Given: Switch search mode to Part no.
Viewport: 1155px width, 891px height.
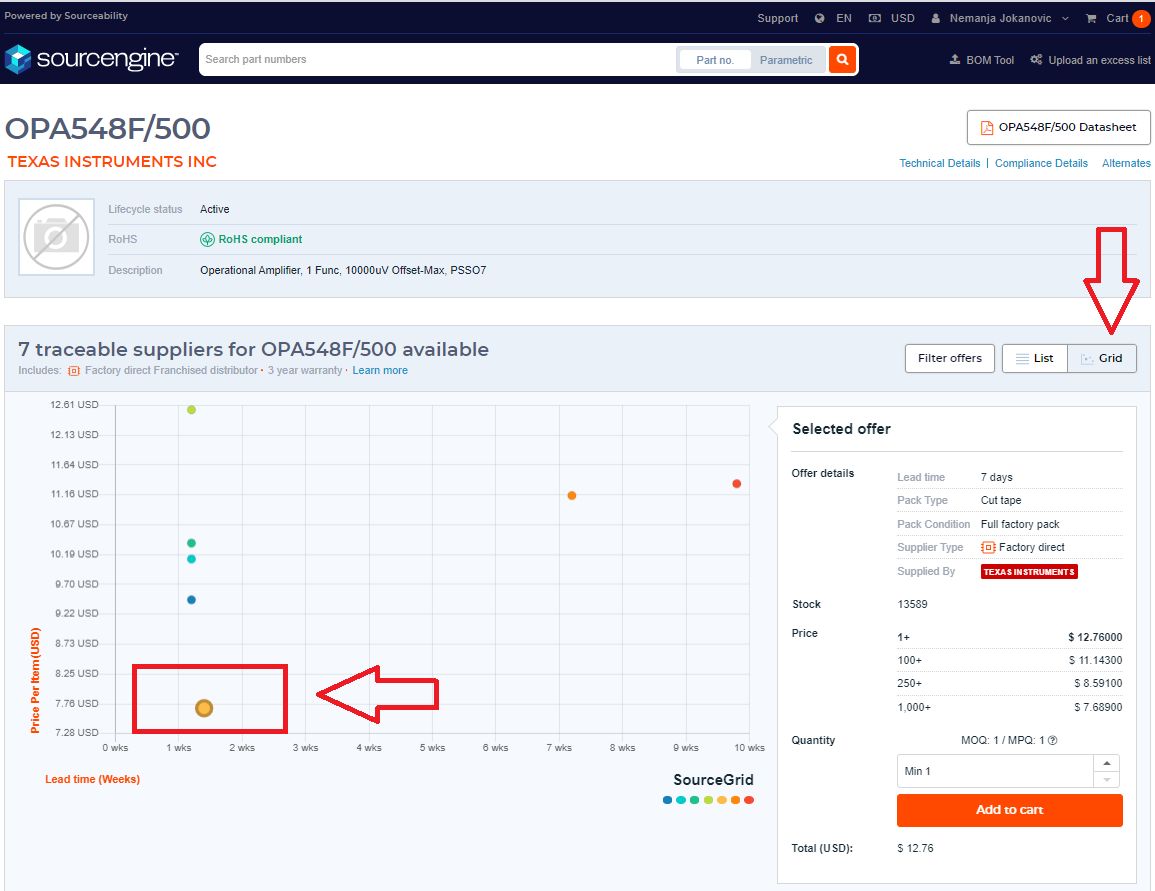Looking at the screenshot, I should (x=715, y=60).
